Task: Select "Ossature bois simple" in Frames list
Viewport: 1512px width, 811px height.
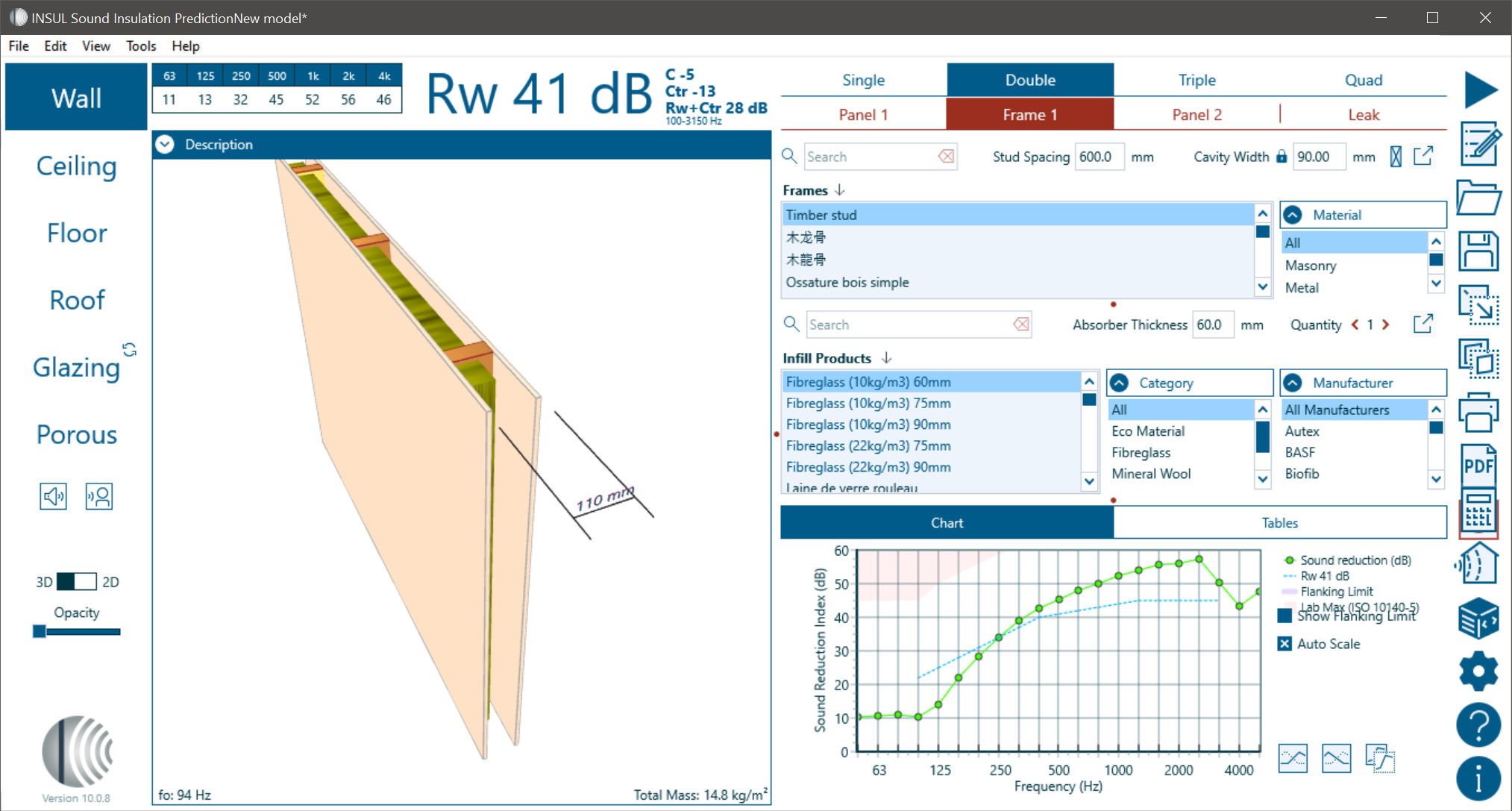Action: pyautogui.click(x=1018, y=282)
